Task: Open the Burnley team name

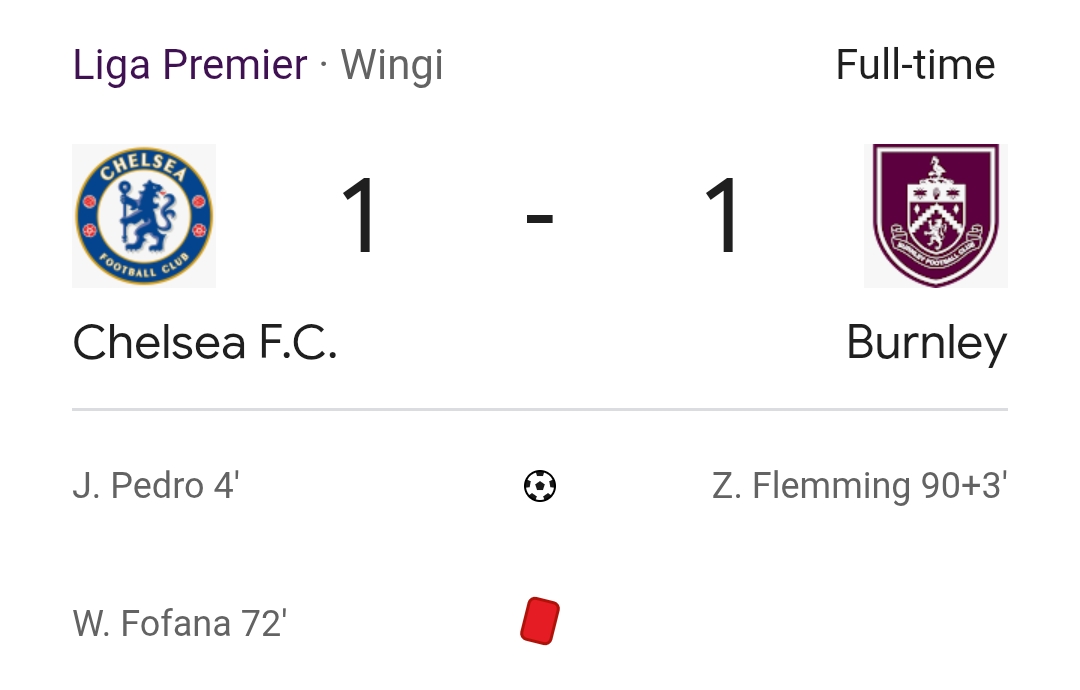Action: coord(926,343)
